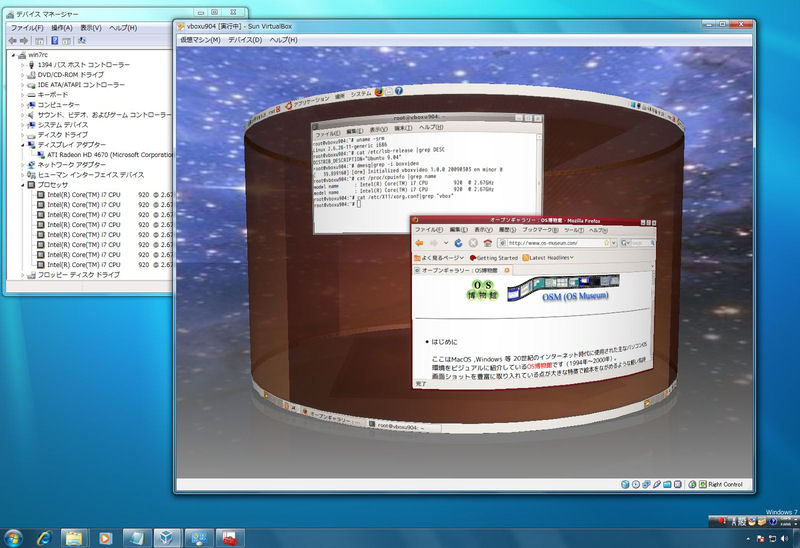The height and width of the screenshot is (548, 800).
Task: Expand the ネットワーク アダプター node
Action: pos(22,165)
